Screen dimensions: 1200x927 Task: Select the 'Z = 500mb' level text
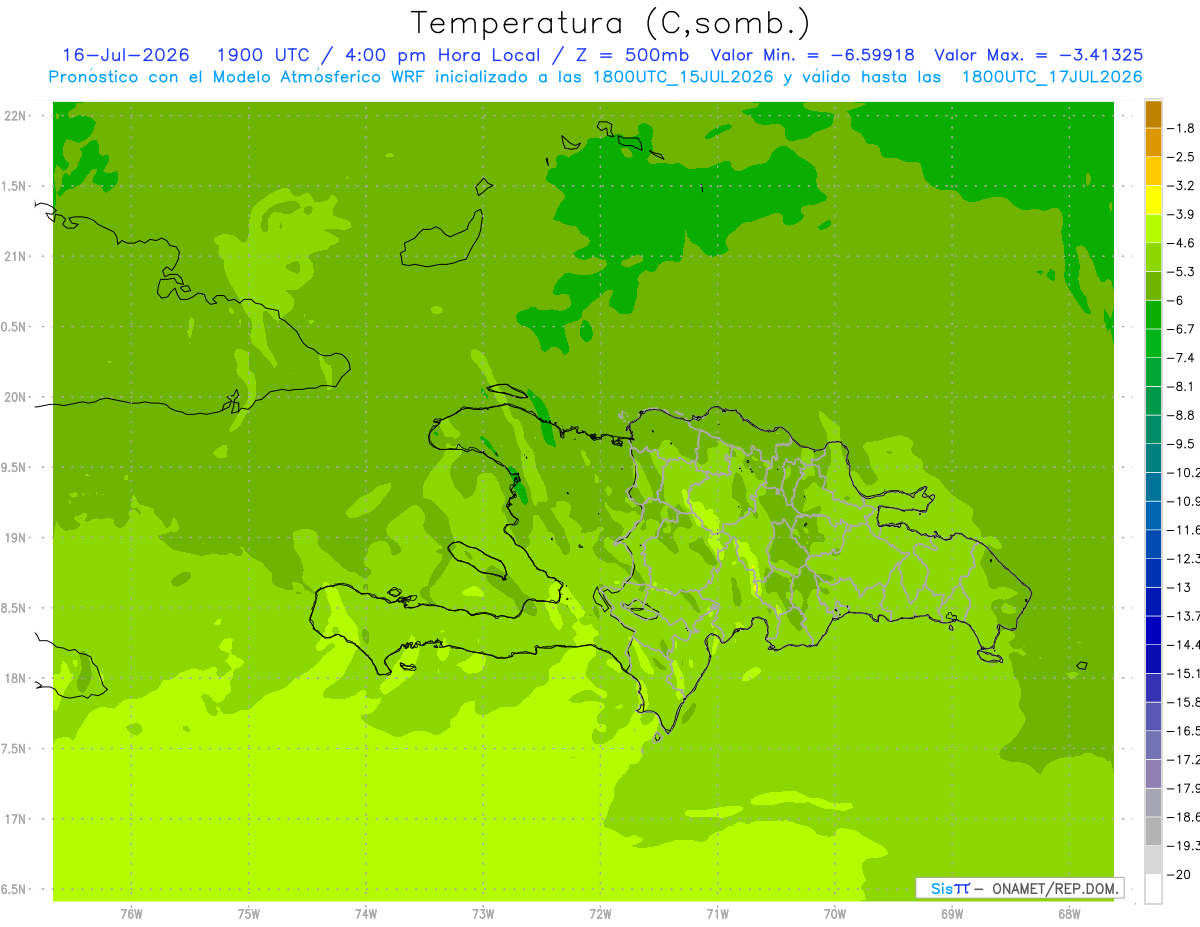point(630,55)
